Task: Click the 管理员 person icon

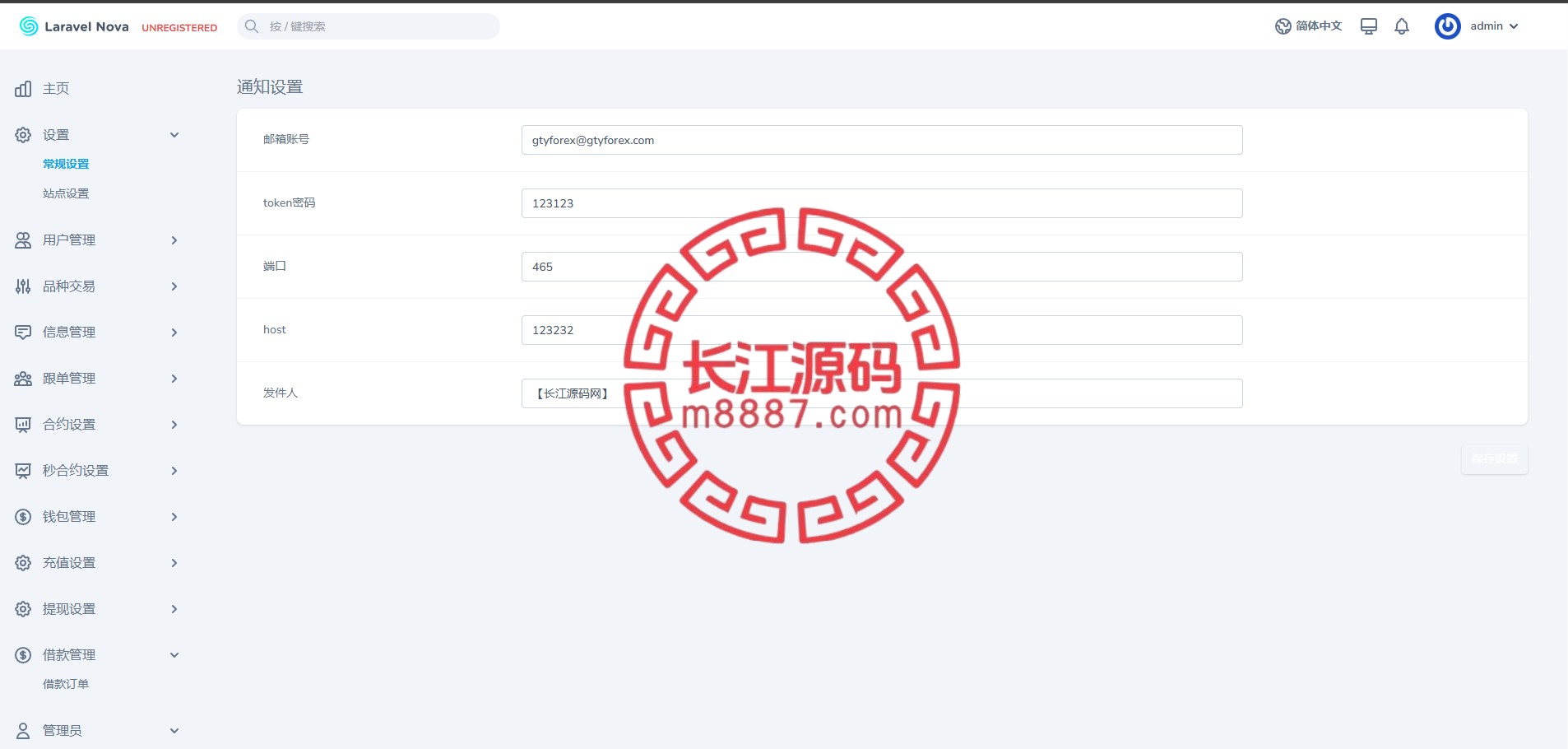Action: point(23,731)
